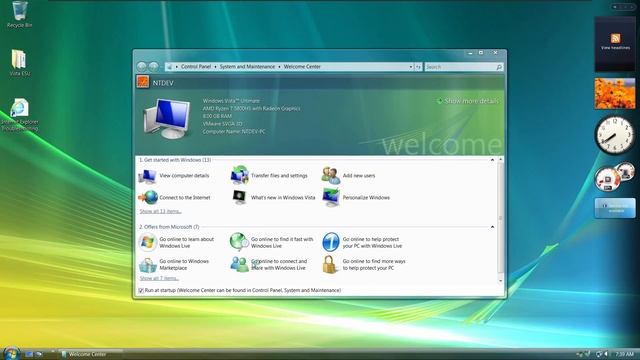640x360 pixels.
Task: Click Windows Vista Ultimate text
Action: pos(231,101)
